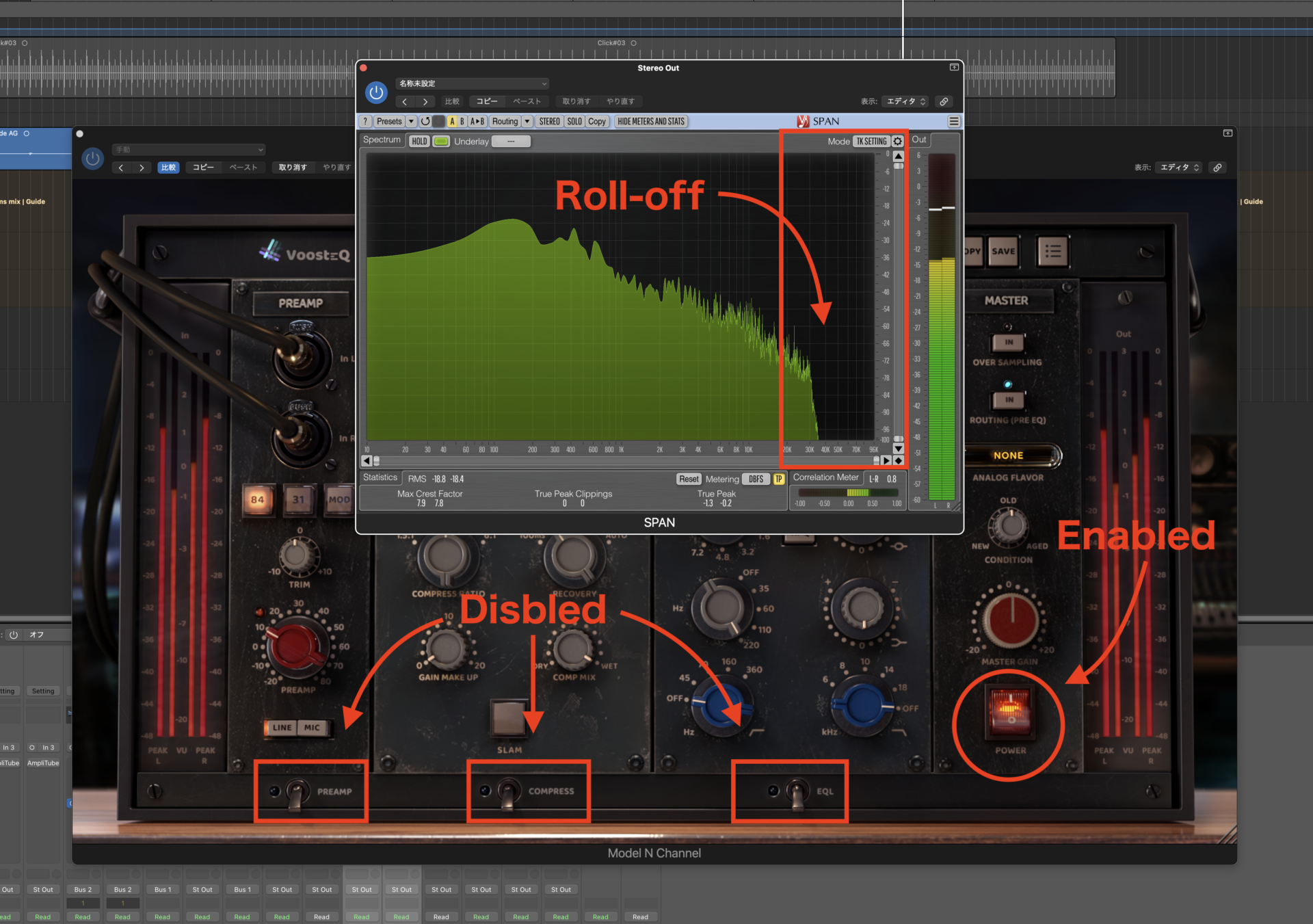Open SPAN Presets dropdown arrow
This screenshot has width=1313, height=924.
(411, 121)
